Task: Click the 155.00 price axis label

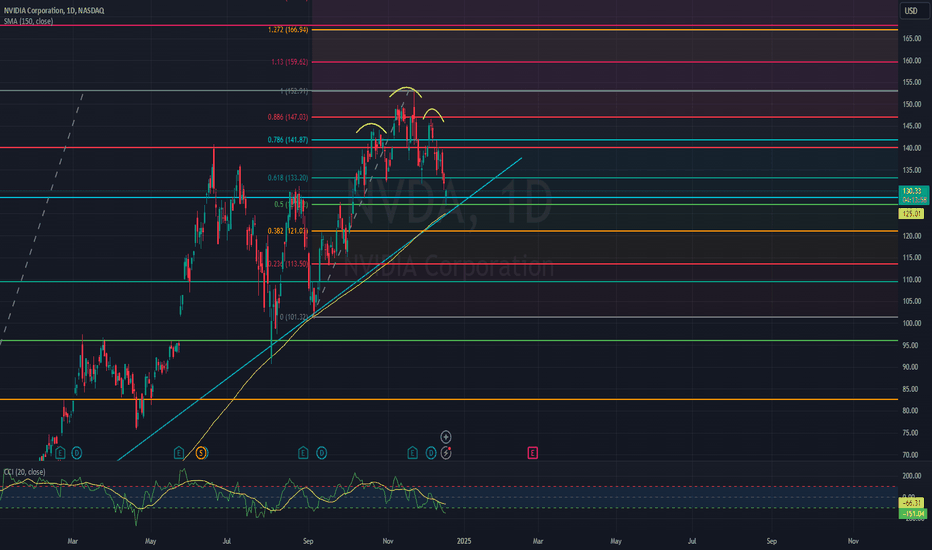Action: (x=911, y=82)
